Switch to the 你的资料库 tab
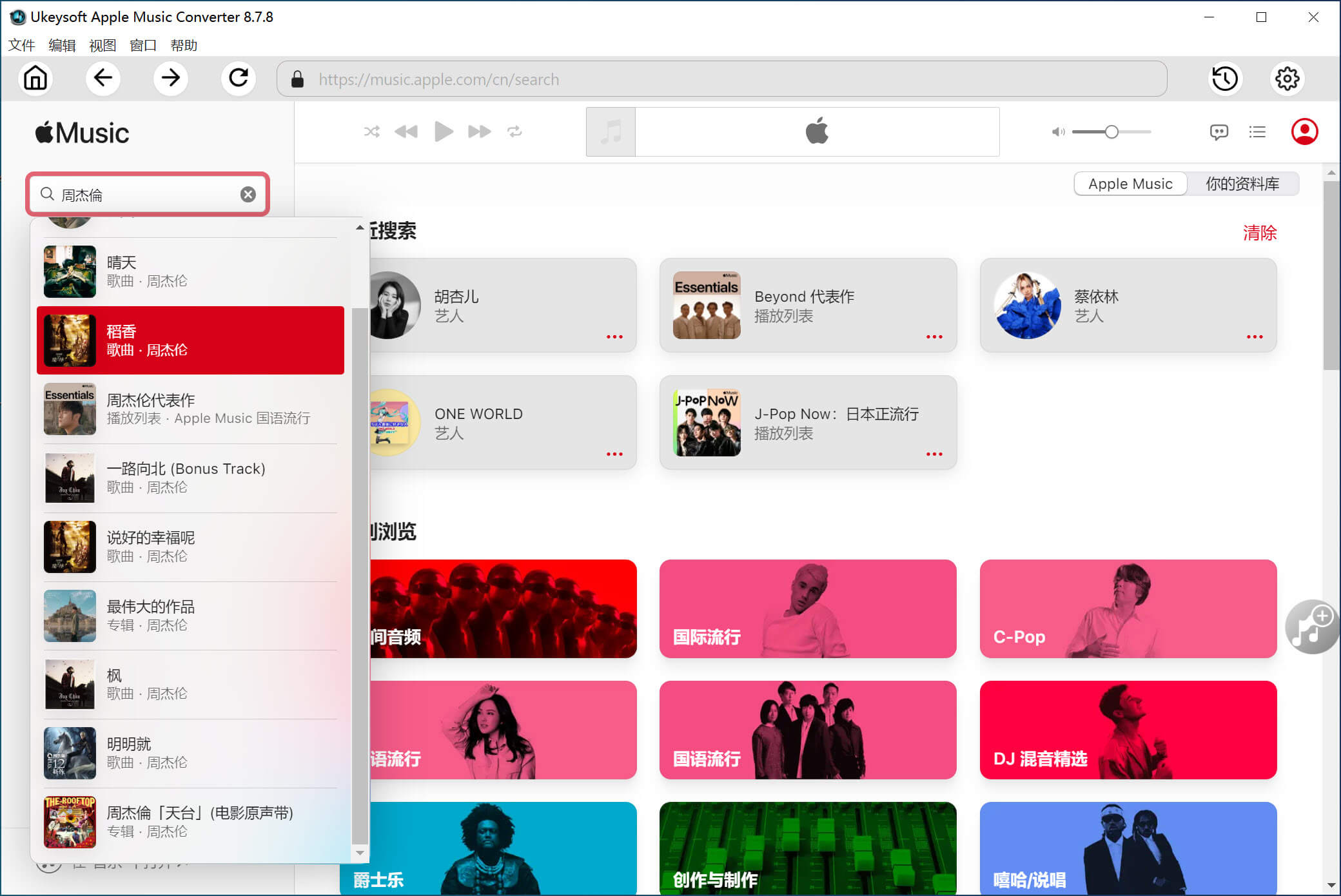This screenshot has height=896, width=1341. pyautogui.click(x=1242, y=184)
